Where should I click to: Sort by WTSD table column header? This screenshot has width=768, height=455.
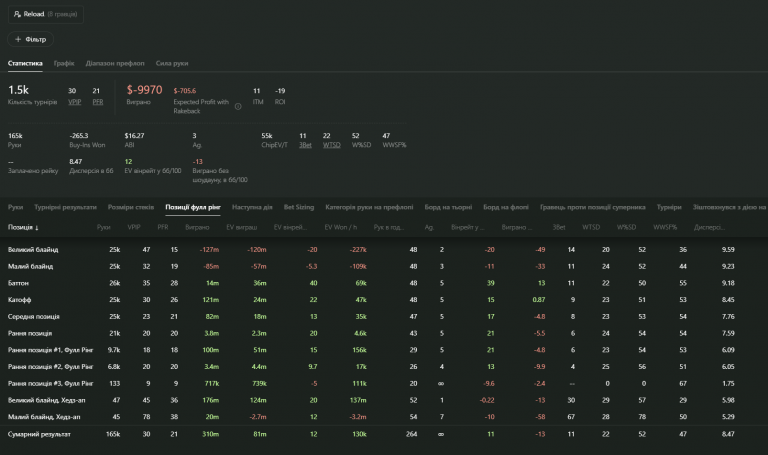coord(591,227)
